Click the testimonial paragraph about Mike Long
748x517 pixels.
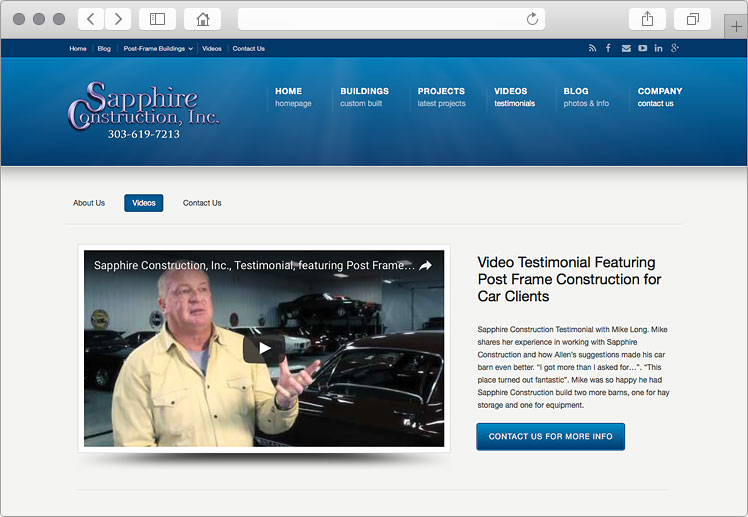coord(573,367)
